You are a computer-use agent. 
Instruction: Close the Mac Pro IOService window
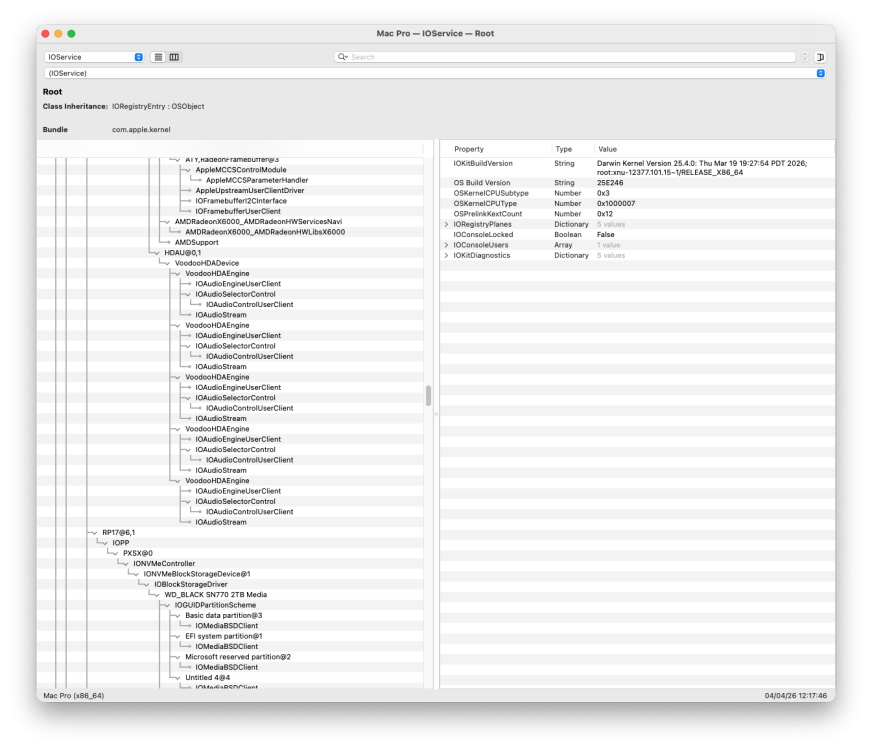46,33
